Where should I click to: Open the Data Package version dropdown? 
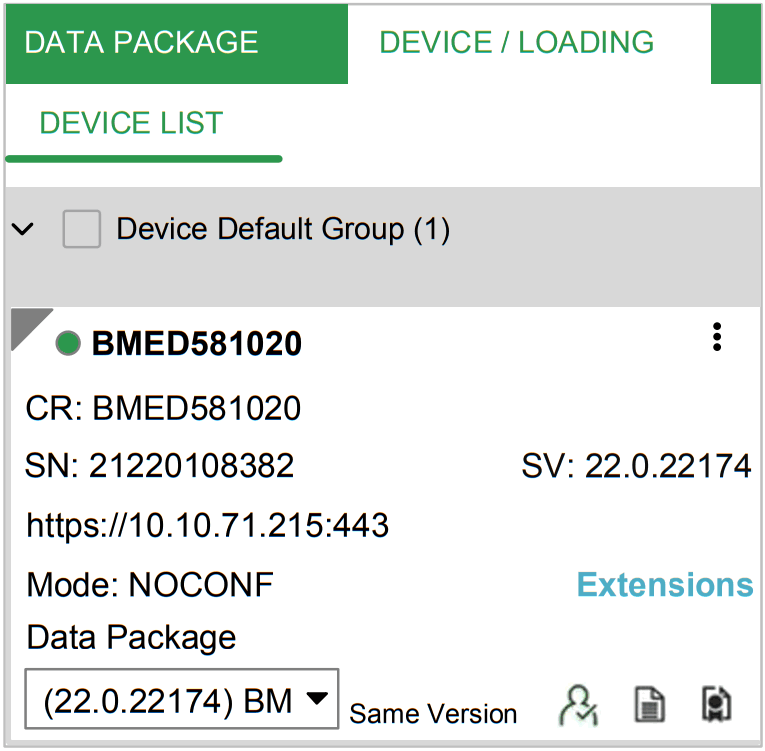pos(181,699)
